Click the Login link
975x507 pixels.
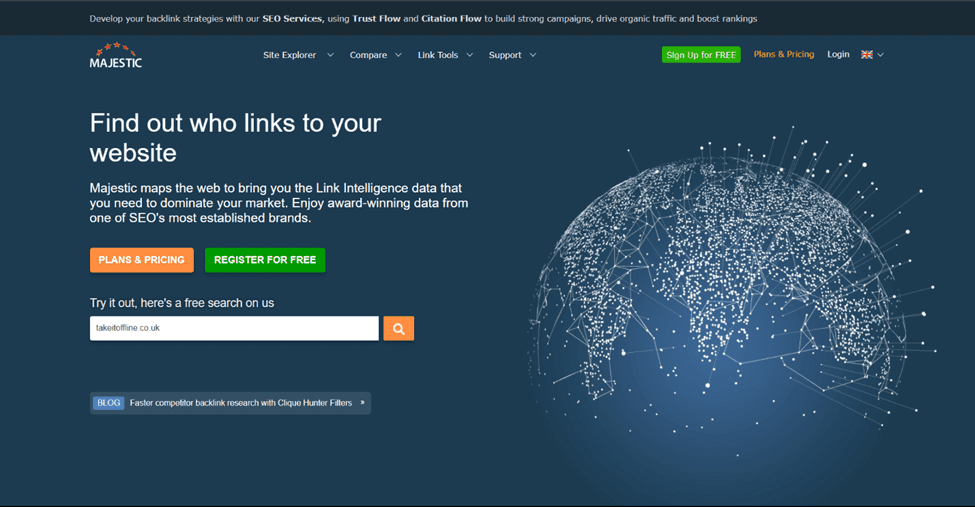pos(838,54)
